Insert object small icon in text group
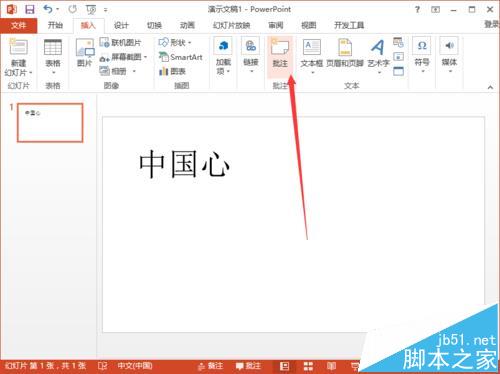 (398, 71)
